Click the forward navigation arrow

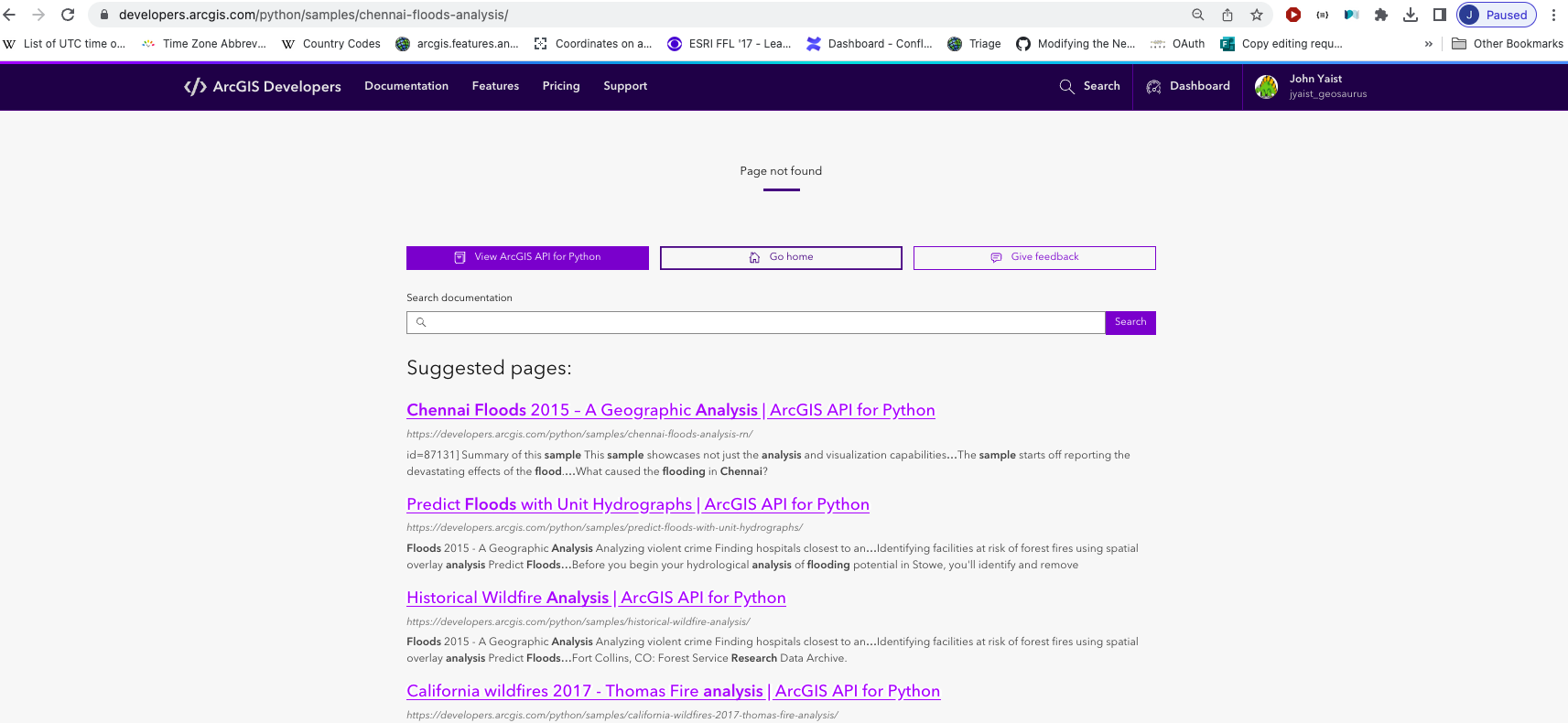point(38,15)
